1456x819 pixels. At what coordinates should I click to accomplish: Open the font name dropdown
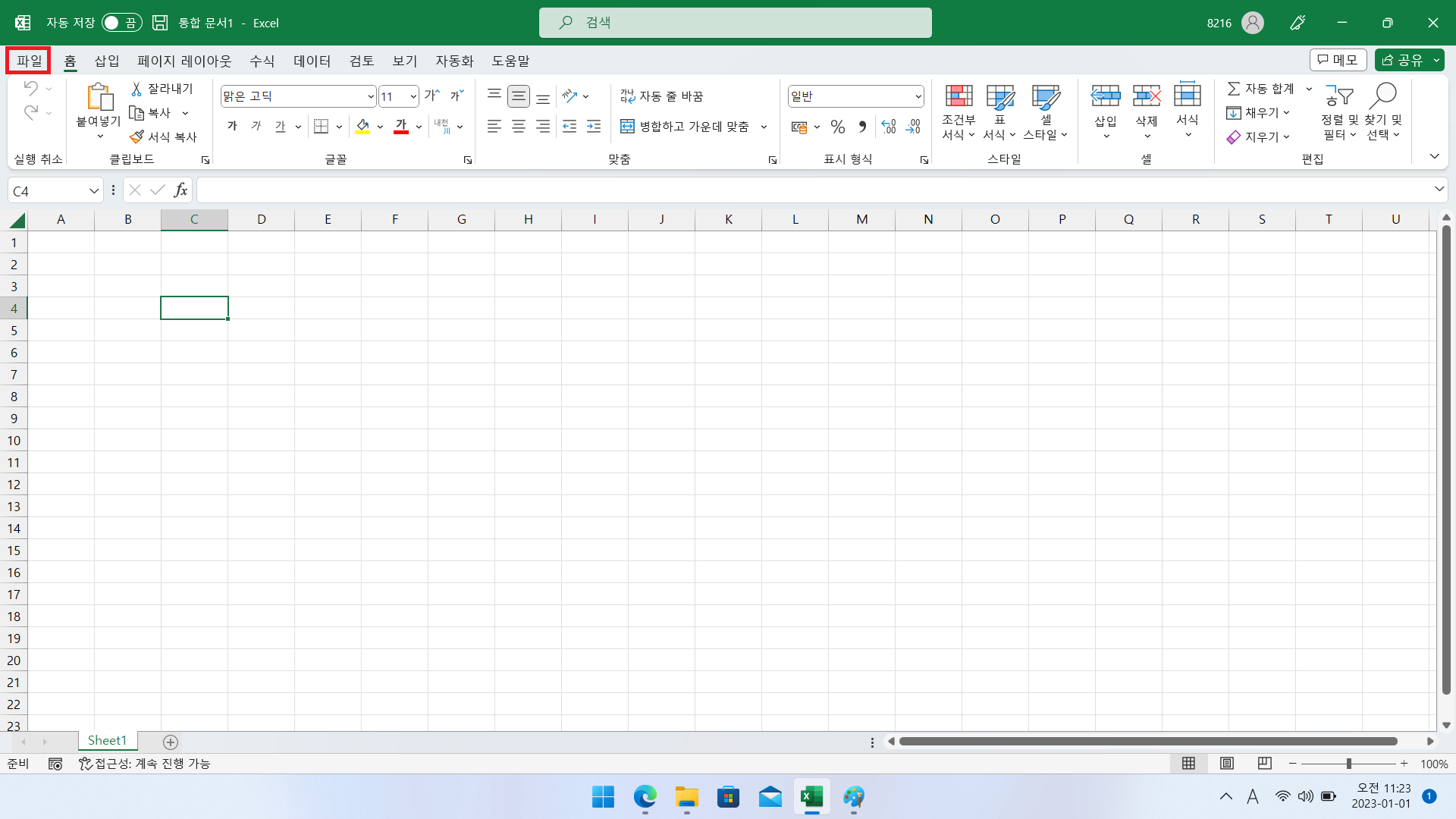point(371,96)
